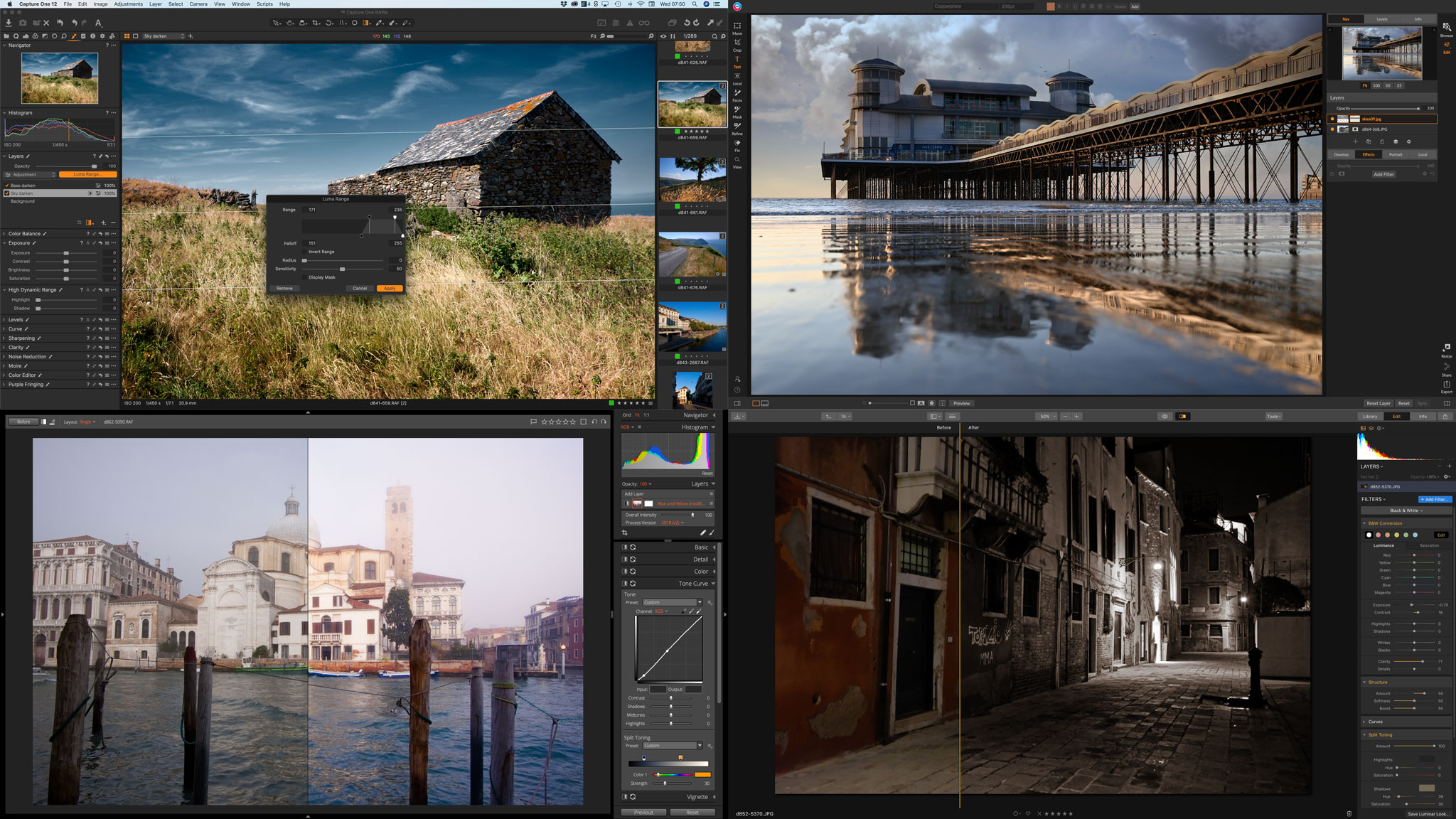1456x819 pixels.
Task: Enable the Invert Range checkbox
Action: pos(305,252)
